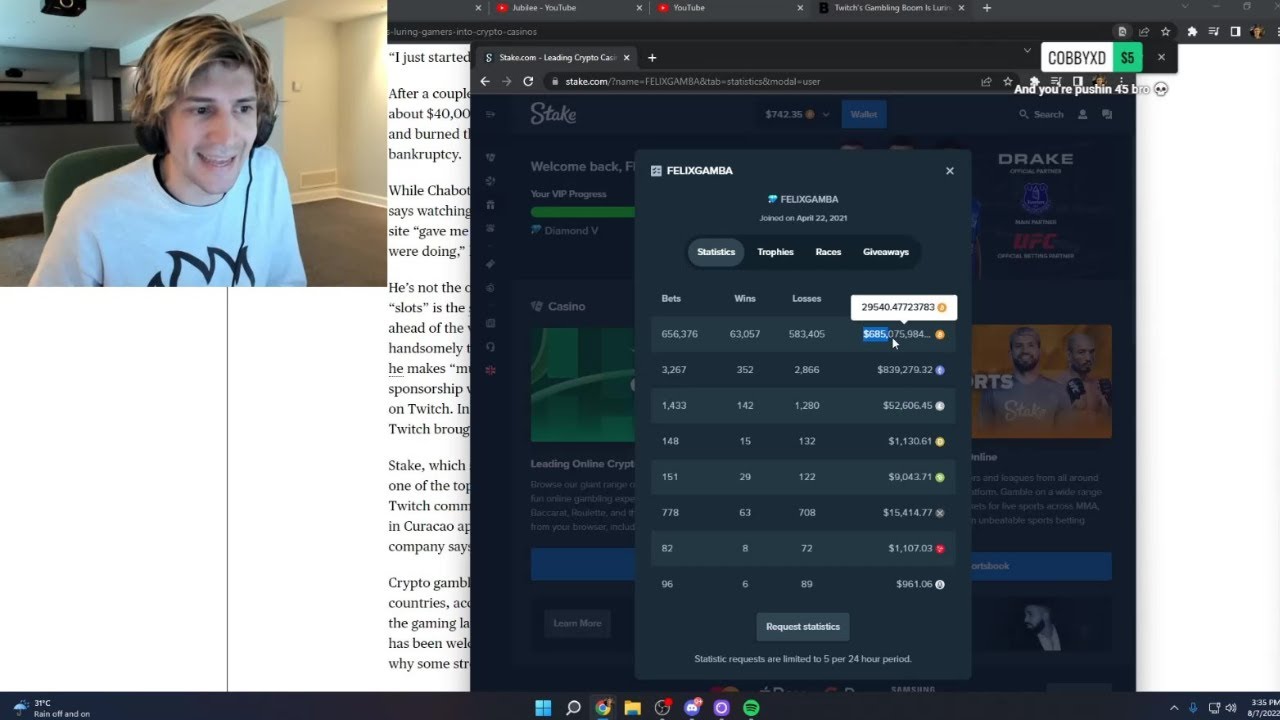Go back in Stake browser window
Screen dimensions: 1280x720
(x=485, y=81)
